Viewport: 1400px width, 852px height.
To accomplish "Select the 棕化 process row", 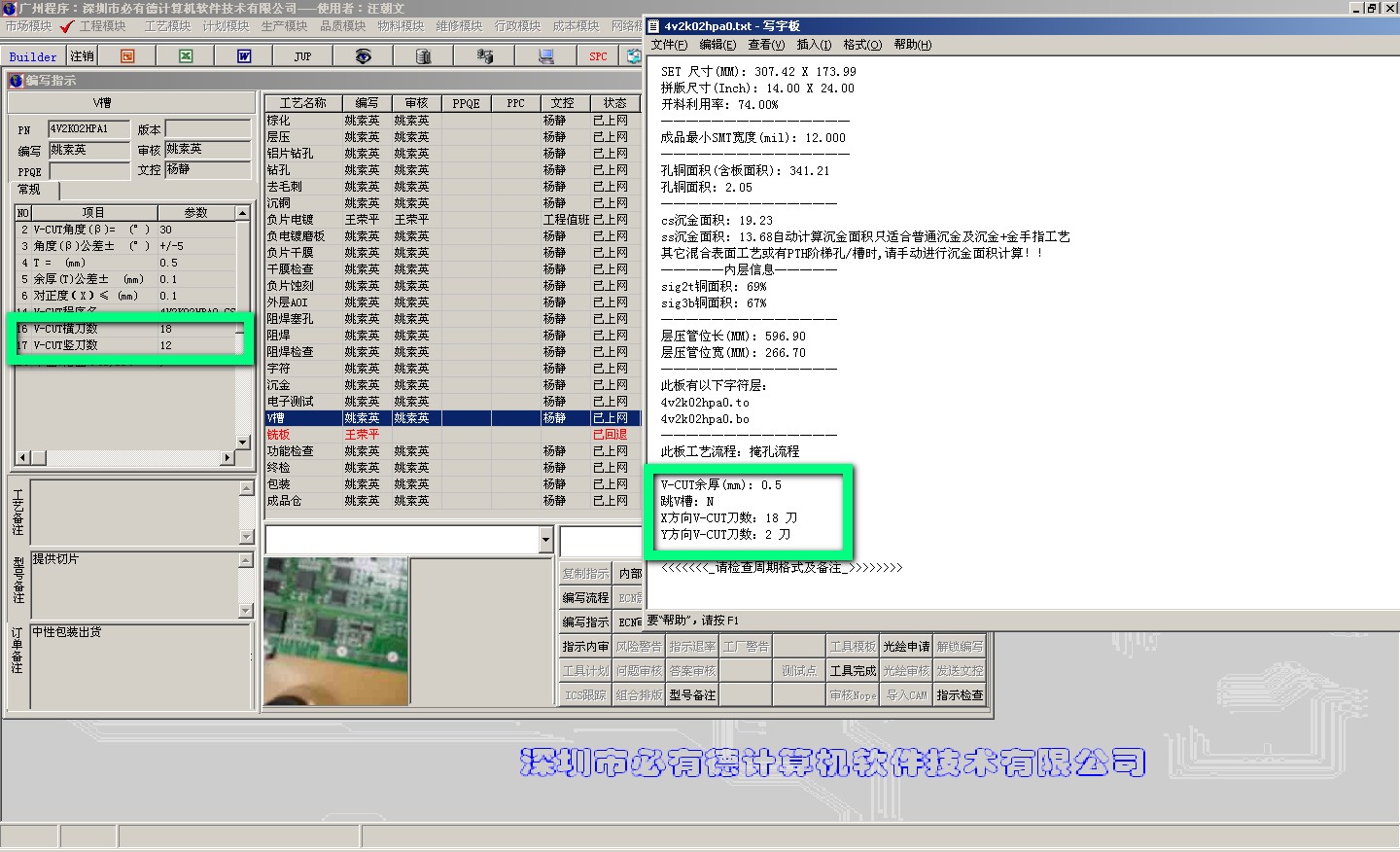I will (x=453, y=121).
